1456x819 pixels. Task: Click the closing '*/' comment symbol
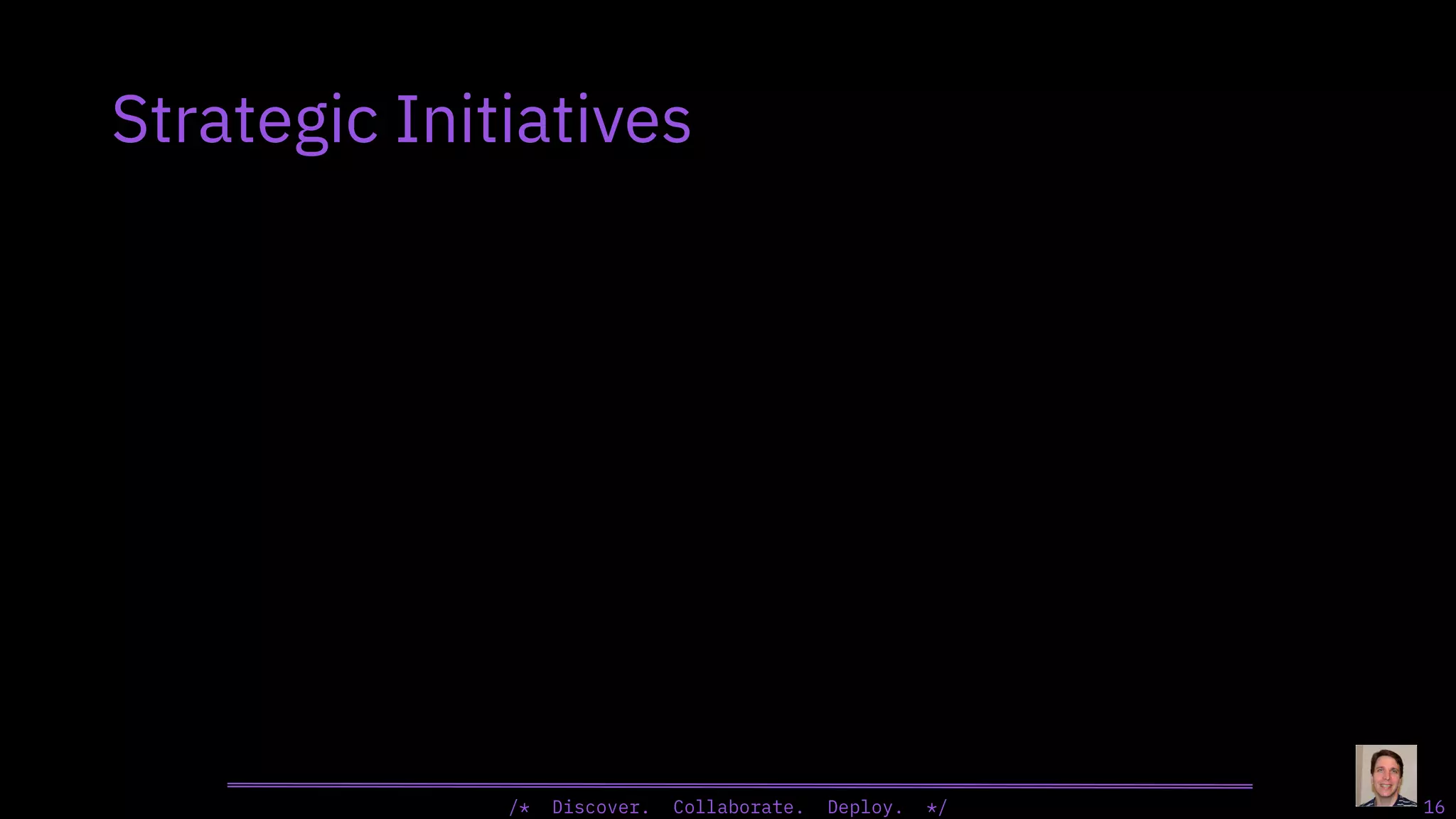937,807
